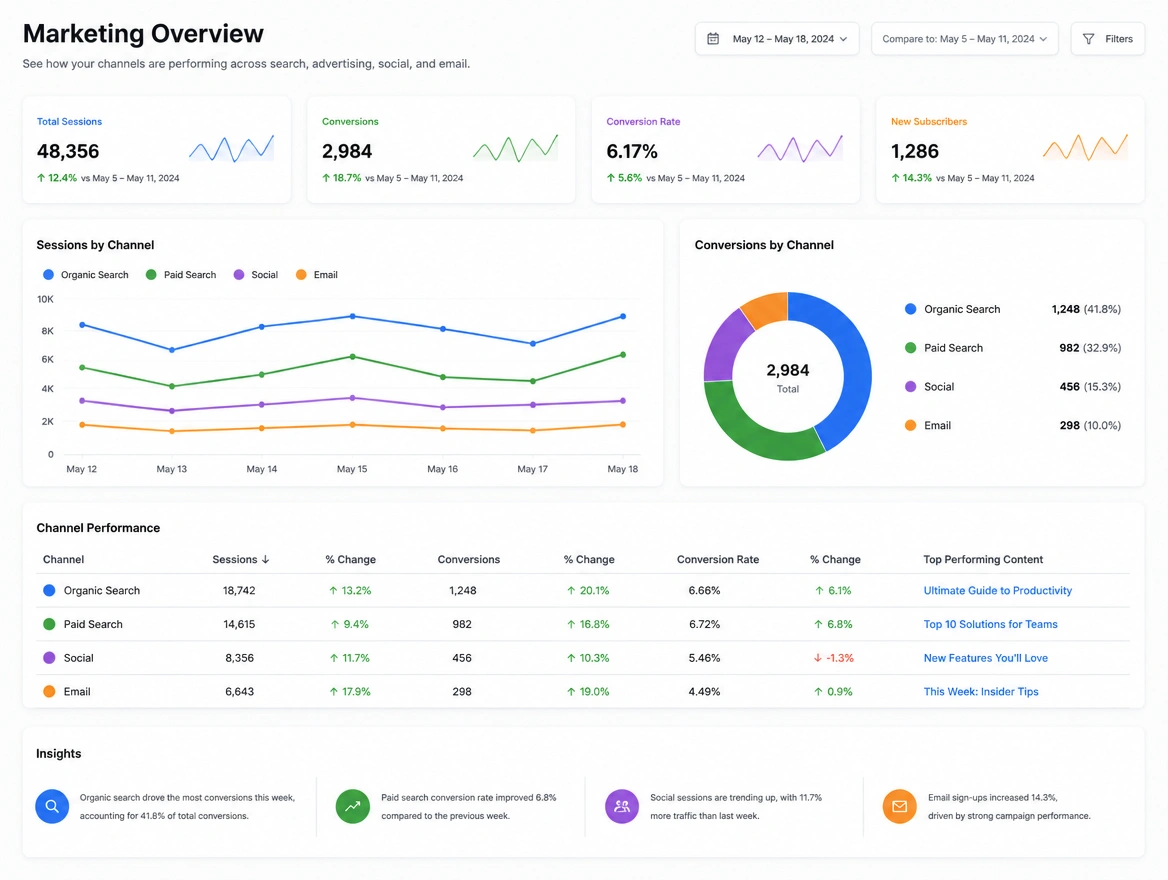Toggle Organic Search series in line chart legend

click(x=86, y=275)
